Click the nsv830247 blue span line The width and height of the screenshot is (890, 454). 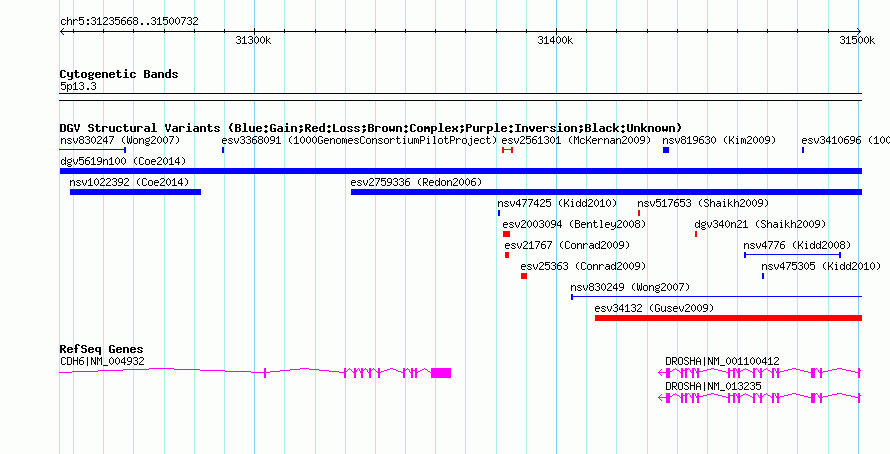tap(93, 150)
